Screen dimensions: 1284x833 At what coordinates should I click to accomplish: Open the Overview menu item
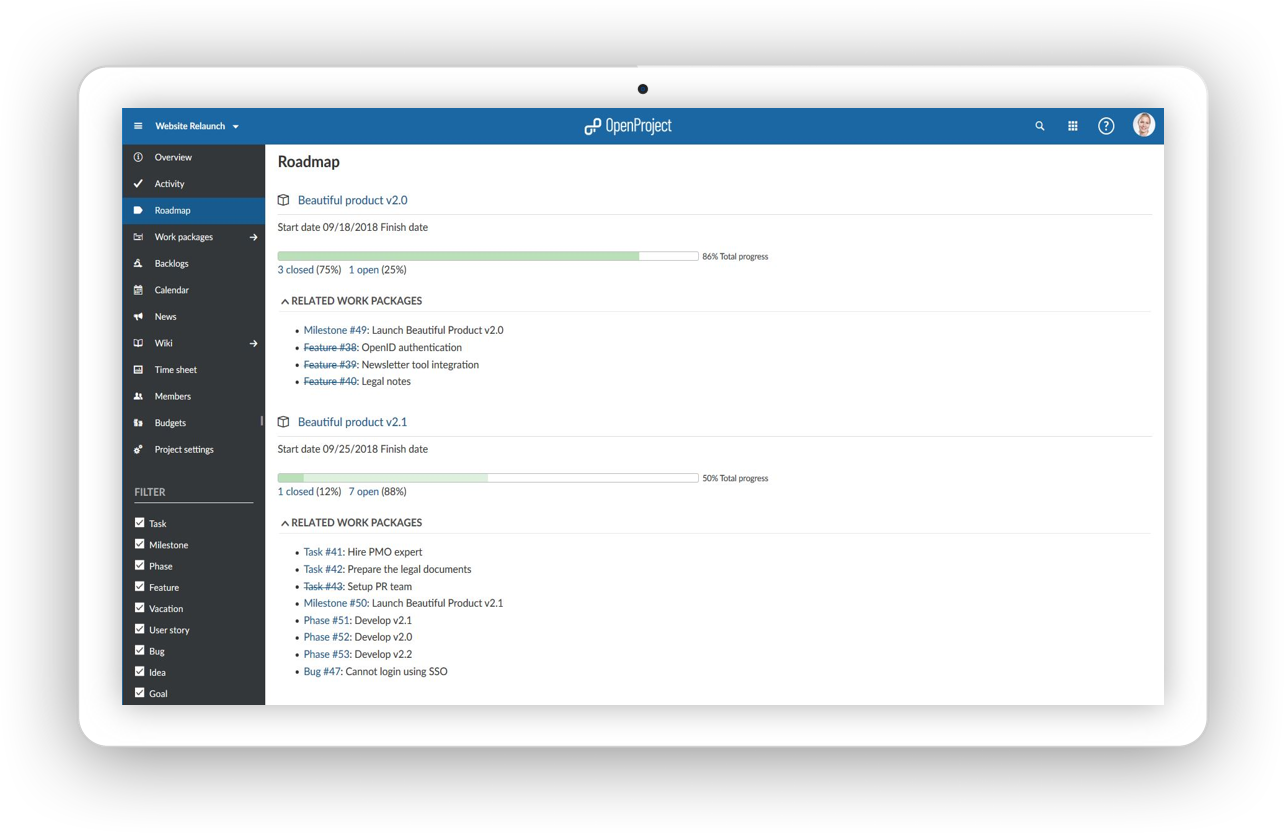[193, 157]
